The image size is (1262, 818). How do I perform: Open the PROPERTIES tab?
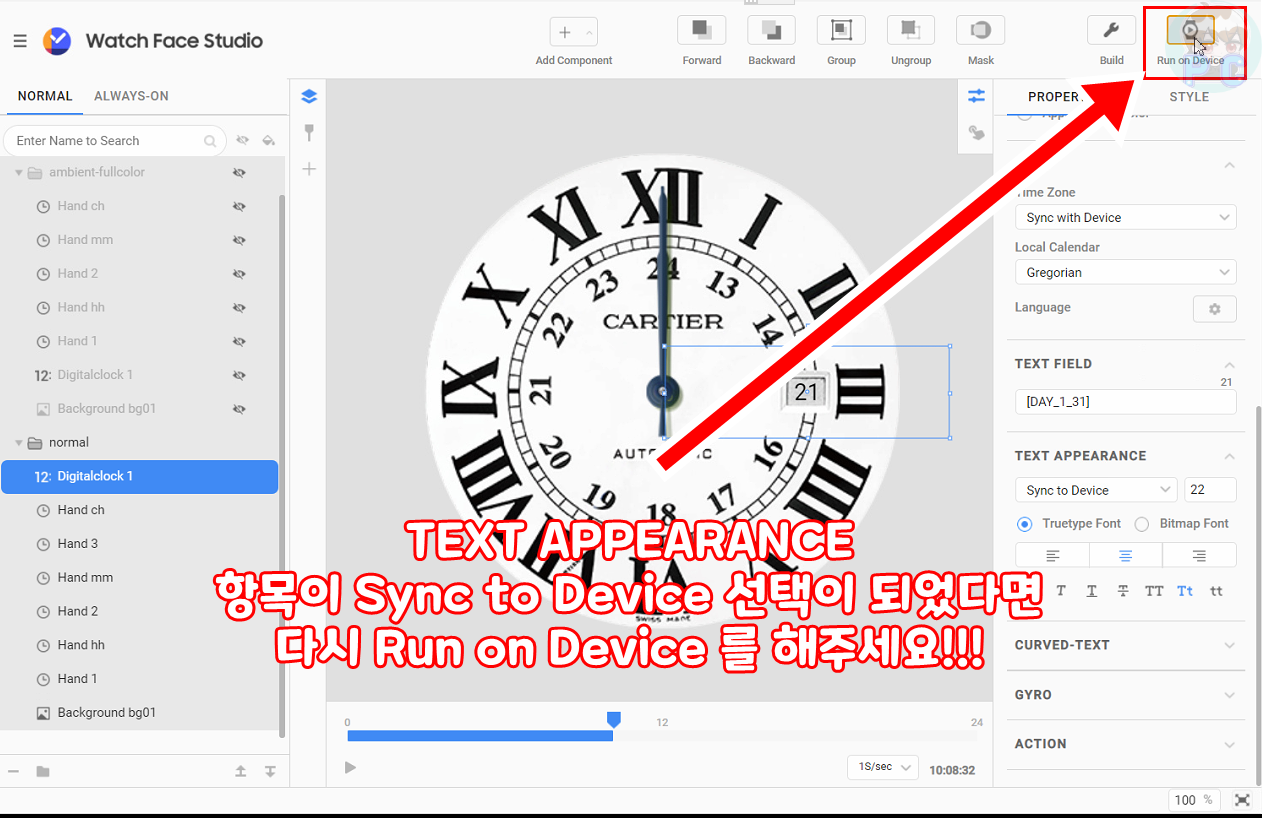1054,97
